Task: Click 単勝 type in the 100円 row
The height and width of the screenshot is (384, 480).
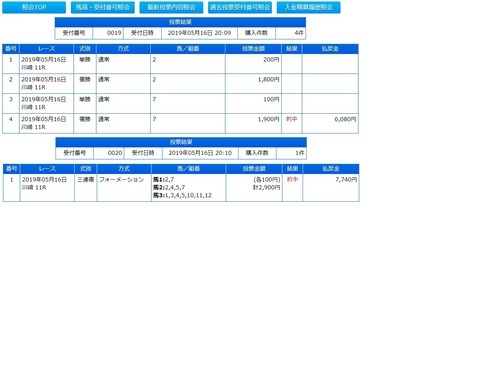Action: 85,99
